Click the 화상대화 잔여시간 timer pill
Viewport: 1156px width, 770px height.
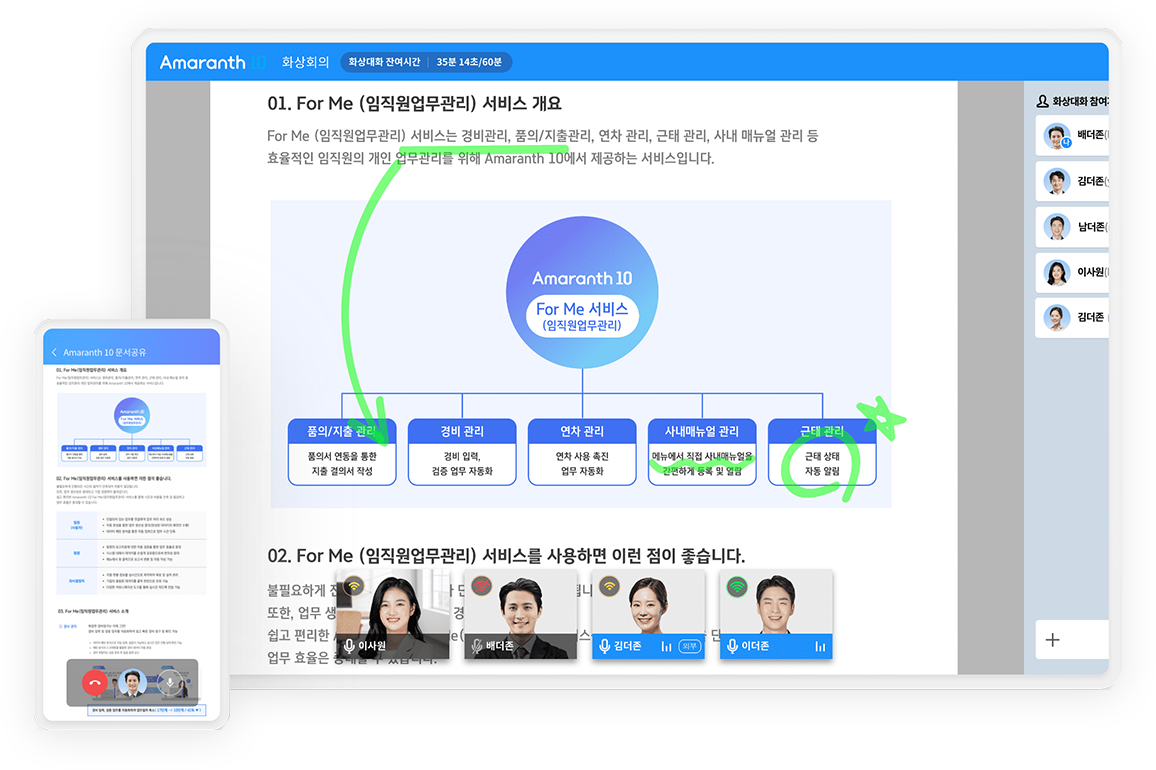[x=425, y=62]
